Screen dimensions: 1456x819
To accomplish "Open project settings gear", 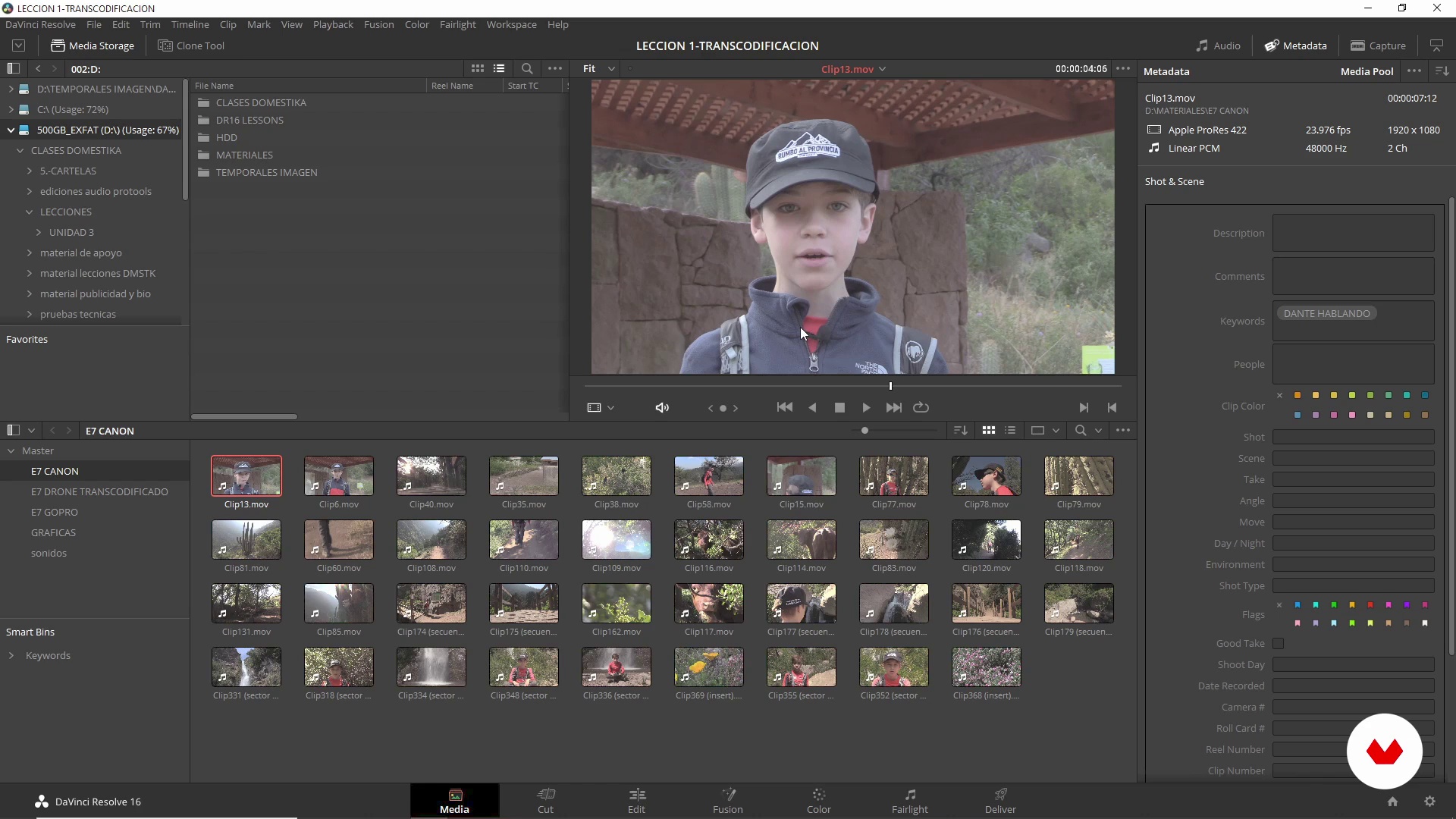I will tap(1429, 802).
